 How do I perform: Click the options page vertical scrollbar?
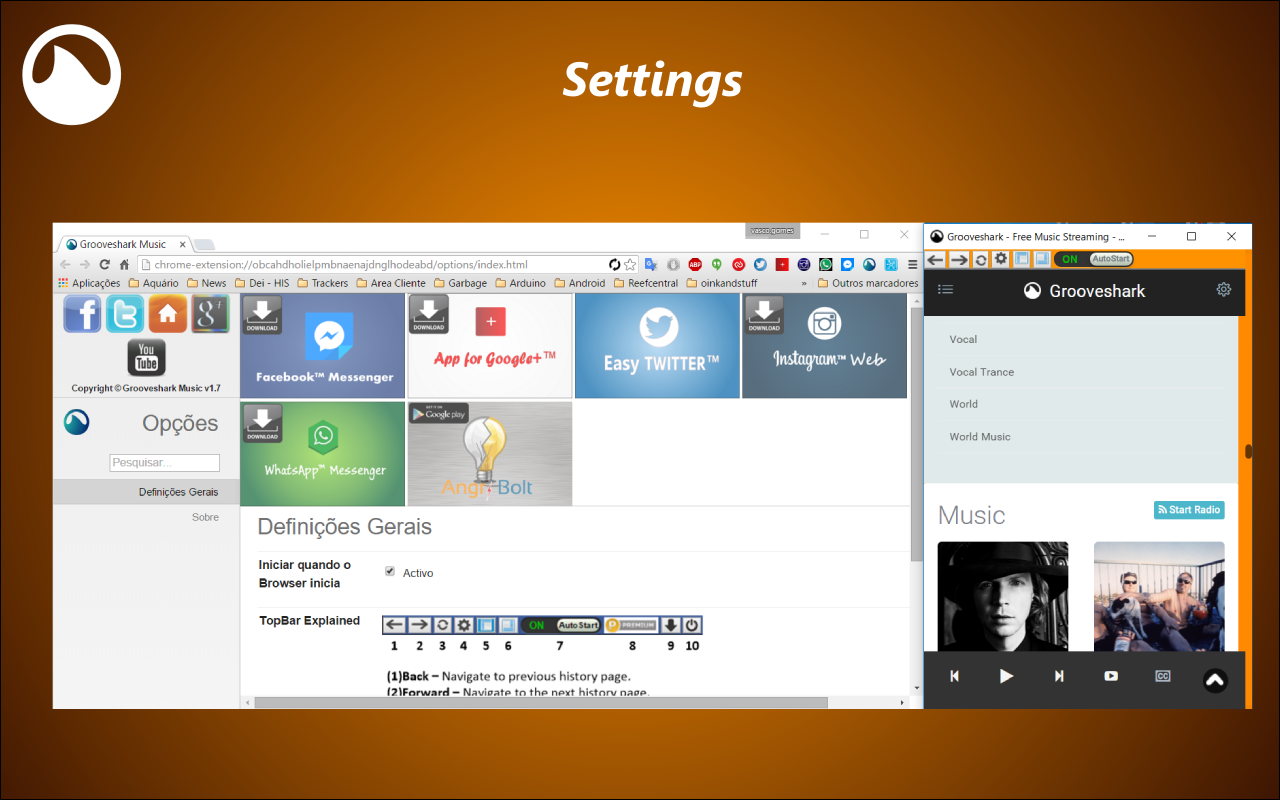coord(917,435)
